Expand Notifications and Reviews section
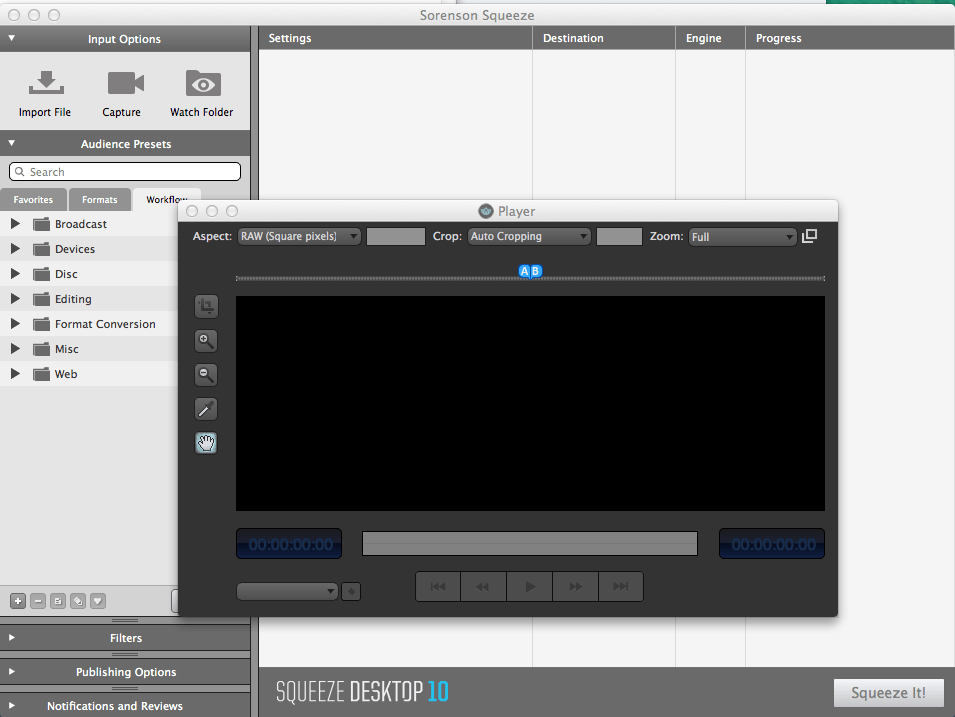The width and height of the screenshot is (955, 717). click(12, 705)
